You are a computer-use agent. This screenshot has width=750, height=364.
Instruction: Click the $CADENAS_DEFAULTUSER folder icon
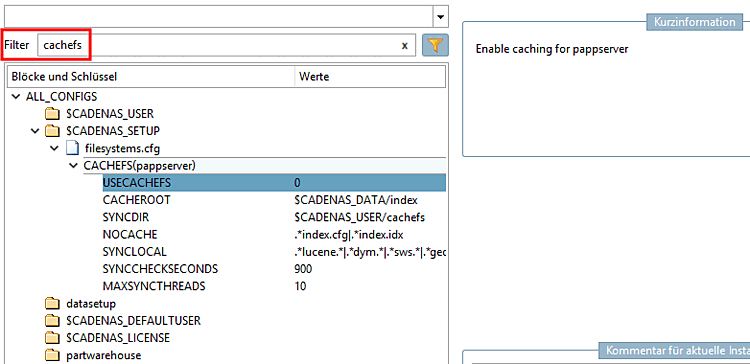[52, 320]
